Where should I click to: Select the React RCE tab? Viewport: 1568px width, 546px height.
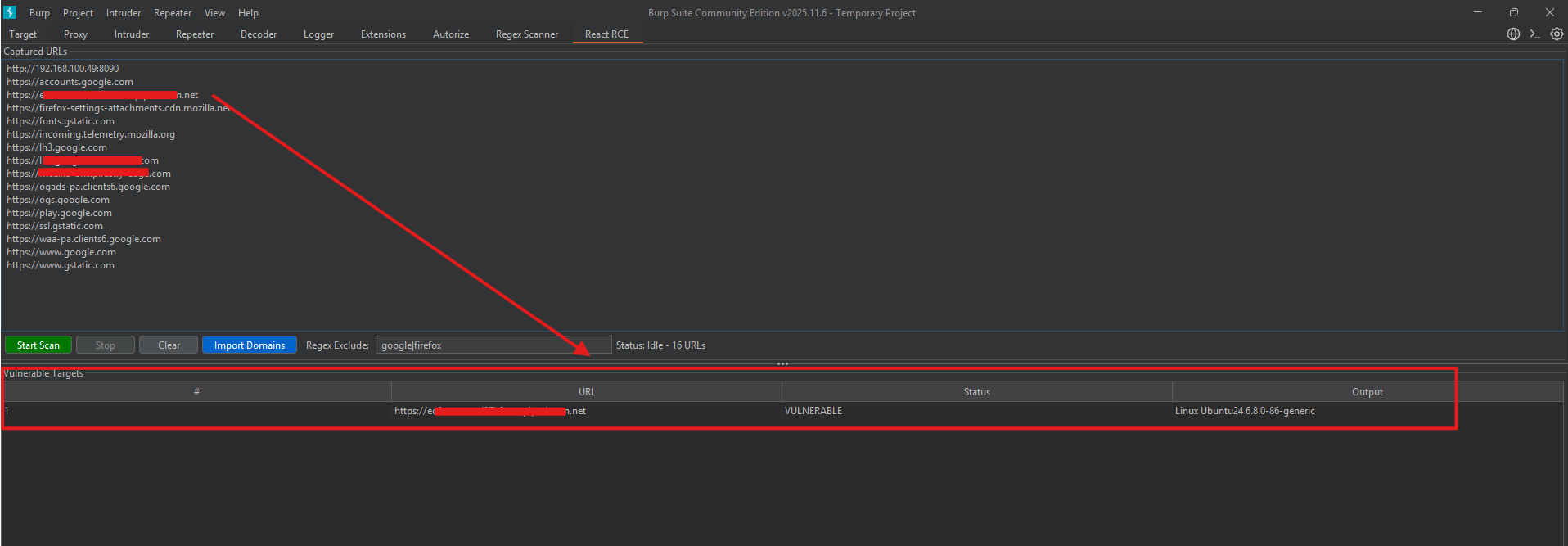point(607,34)
